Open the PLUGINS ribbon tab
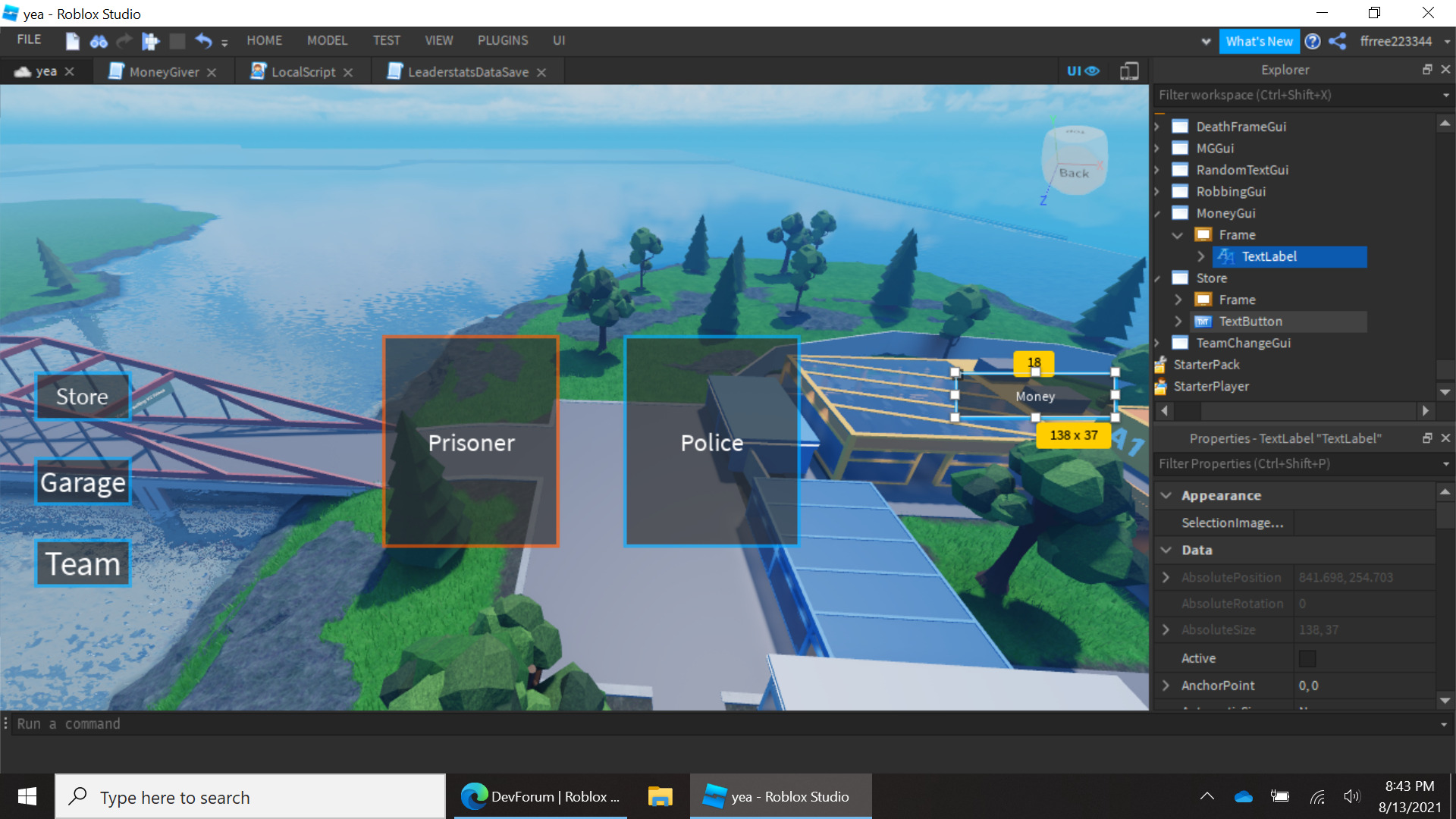This screenshot has height=819, width=1456. click(x=502, y=41)
